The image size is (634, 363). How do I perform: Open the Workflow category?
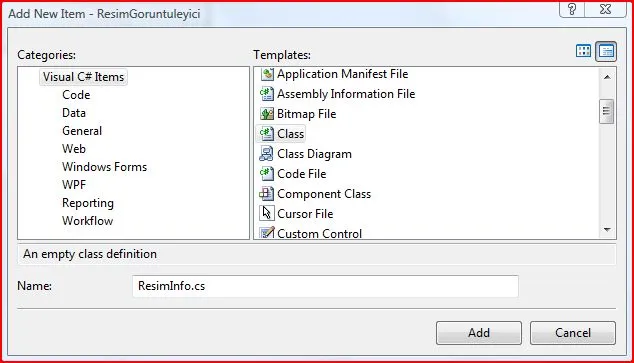[87, 221]
